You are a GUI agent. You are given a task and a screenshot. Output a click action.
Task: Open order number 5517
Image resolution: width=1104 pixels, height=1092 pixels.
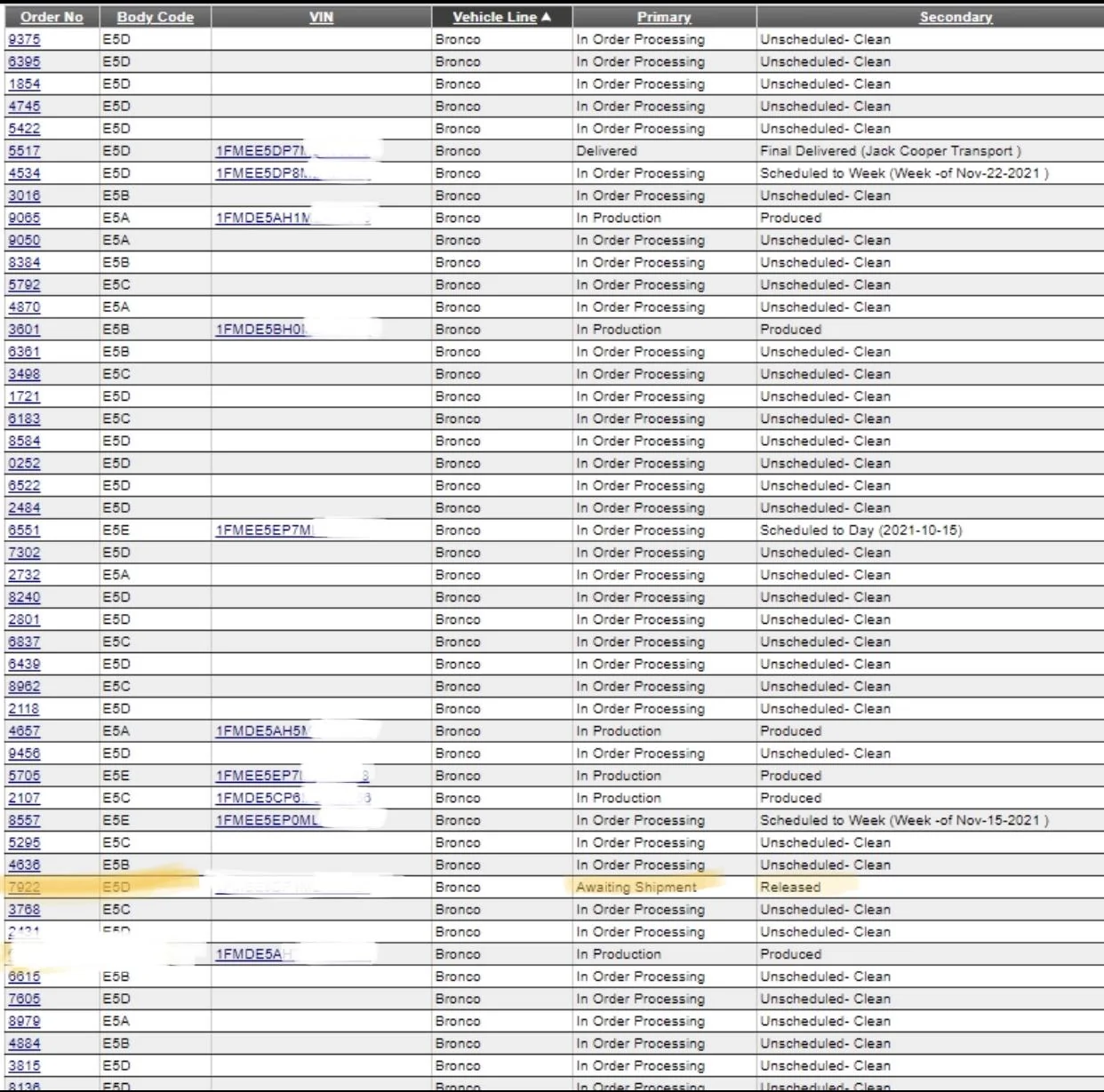[x=24, y=151]
